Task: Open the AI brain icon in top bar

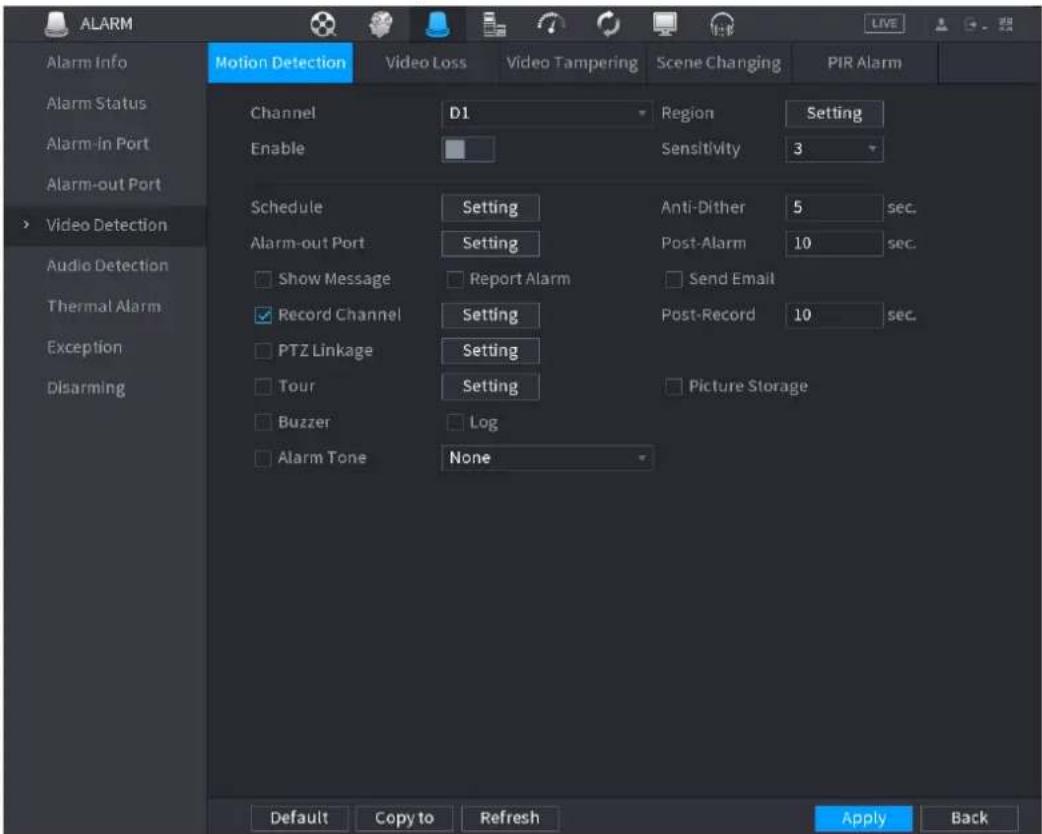Action: (381, 25)
